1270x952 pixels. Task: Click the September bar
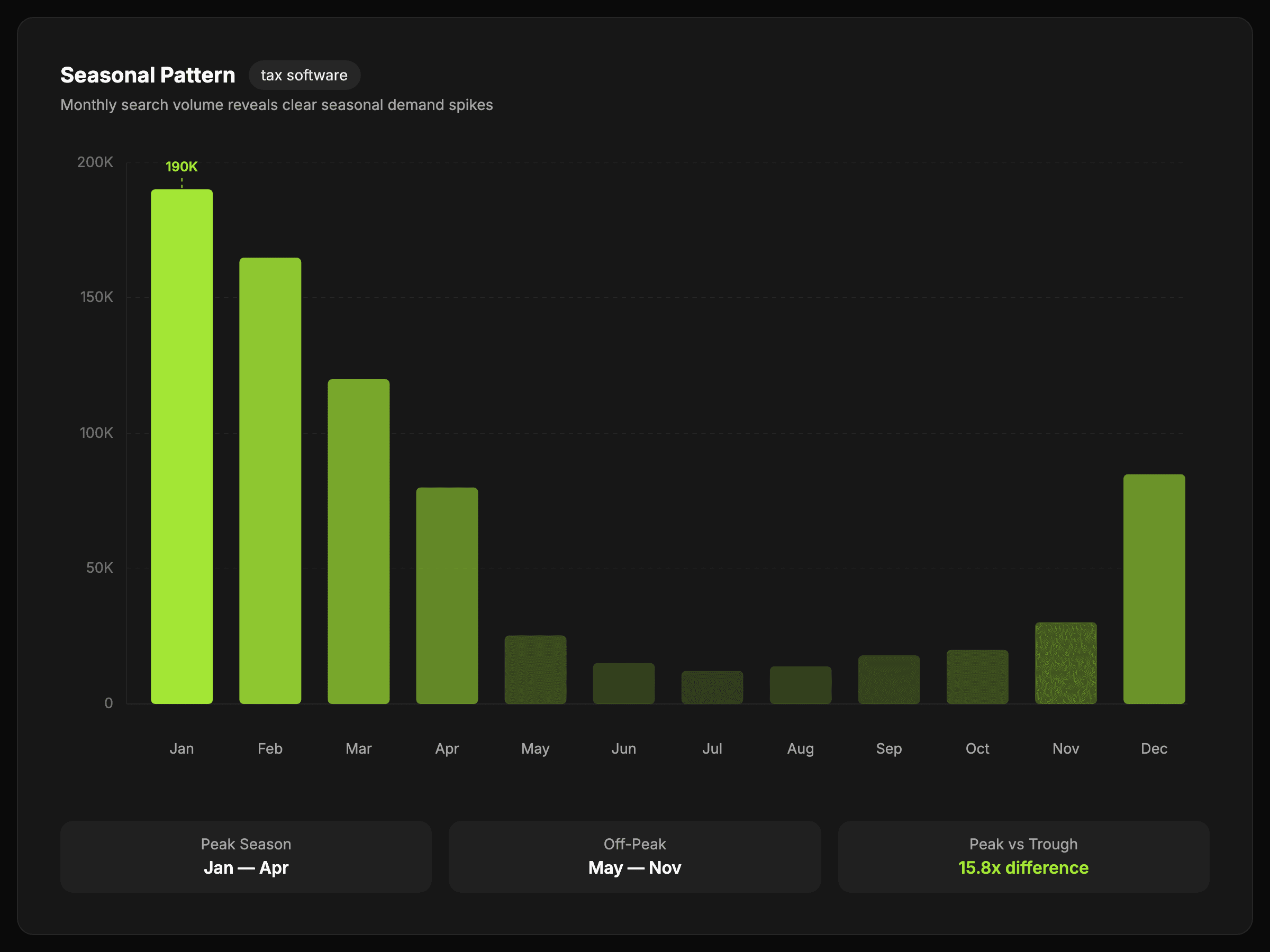[x=889, y=680]
